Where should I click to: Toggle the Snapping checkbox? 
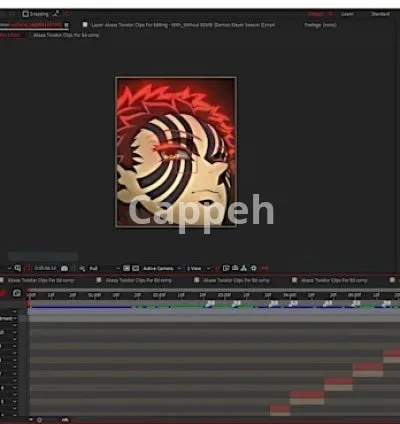point(25,14)
